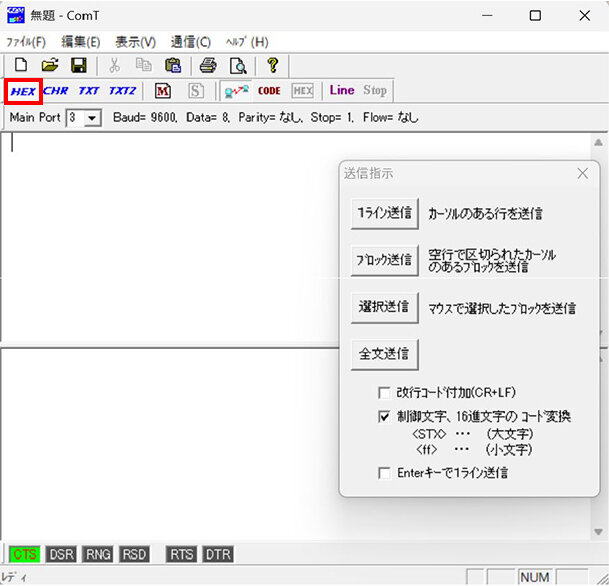Enable Enterキーで1ライン送信 checkbox
This screenshot has width=609, height=586.
point(384,473)
